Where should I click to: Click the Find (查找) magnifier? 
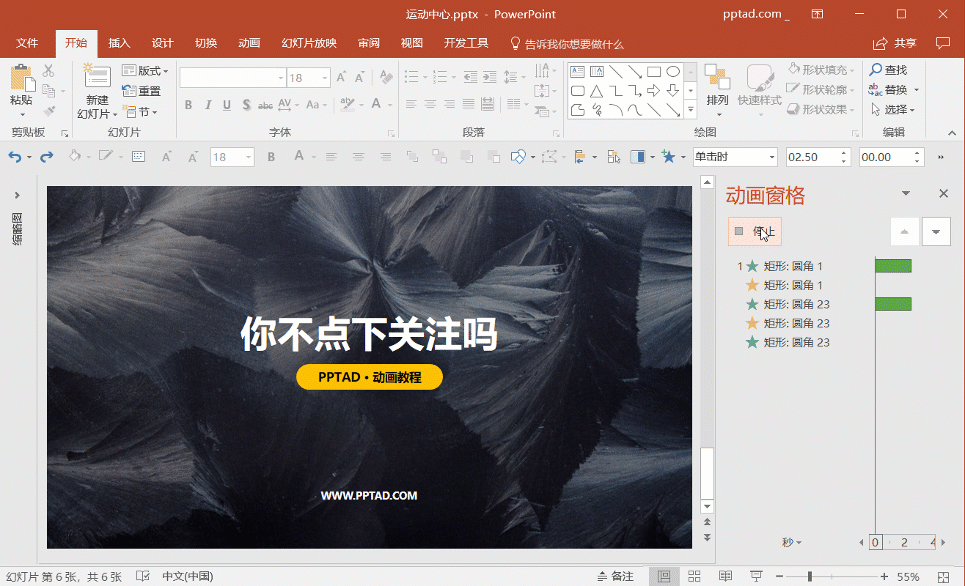click(x=888, y=70)
